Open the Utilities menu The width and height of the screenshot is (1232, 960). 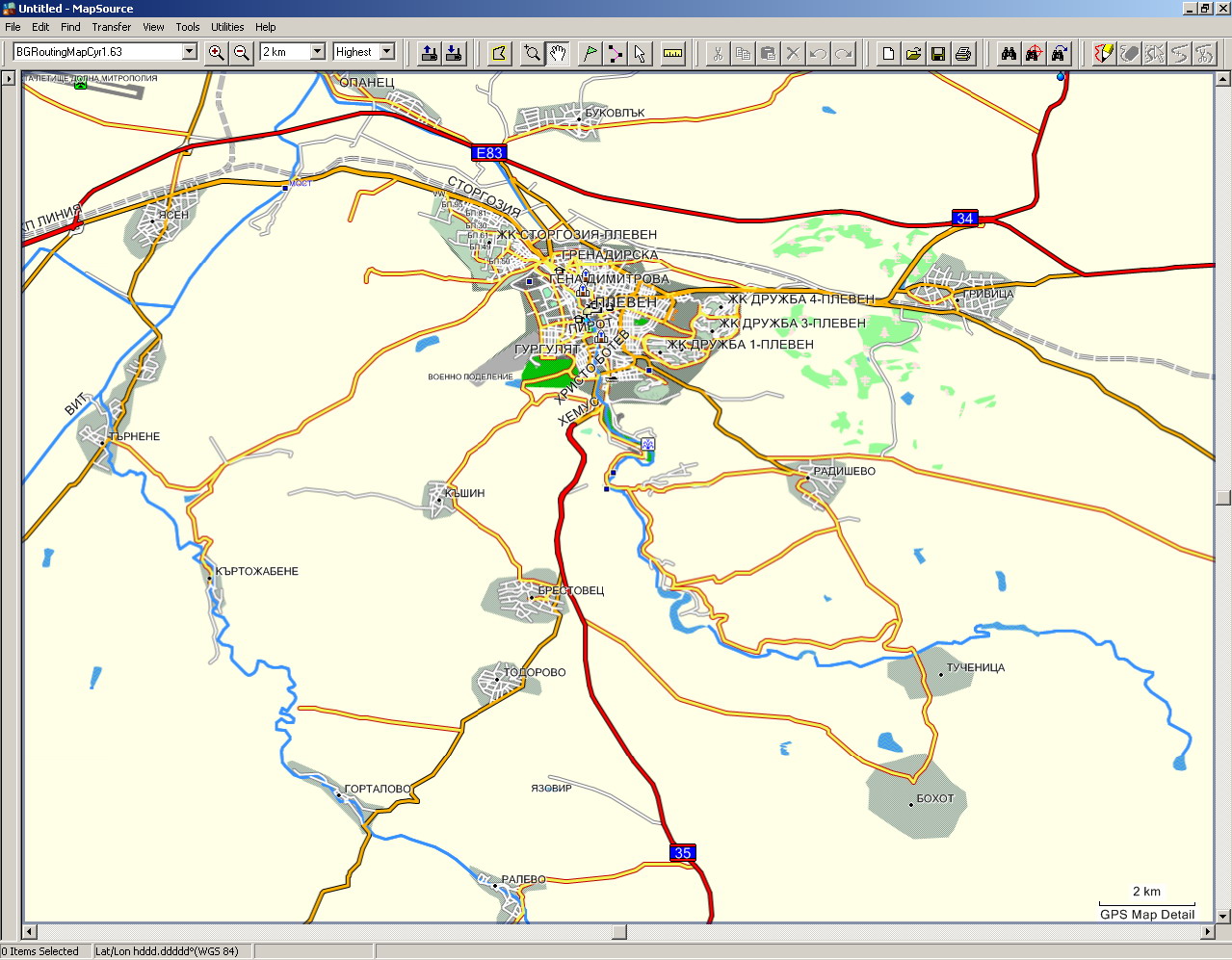tap(227, 27)
